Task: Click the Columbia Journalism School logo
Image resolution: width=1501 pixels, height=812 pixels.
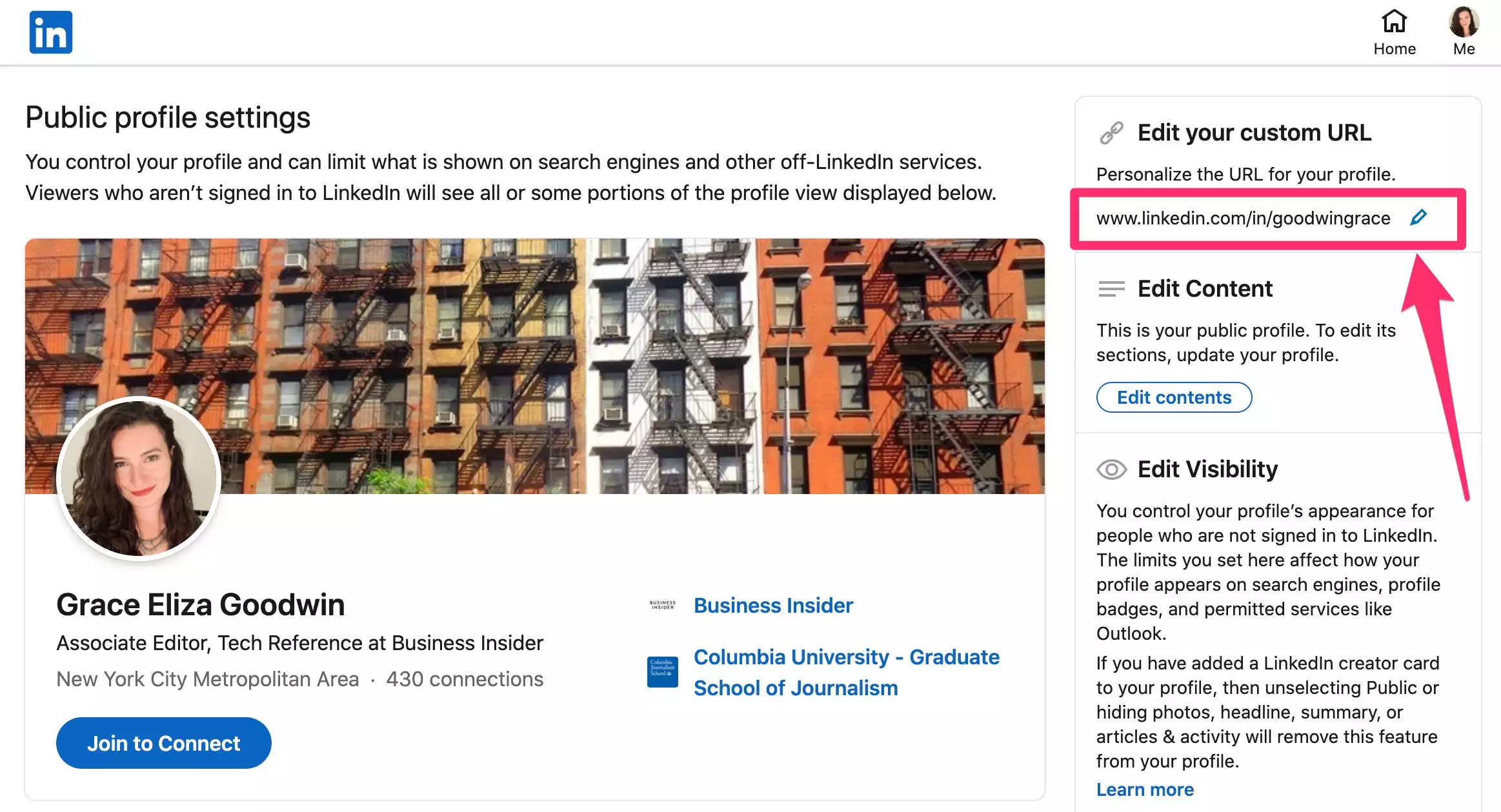Action: click(x=662, y=672)
